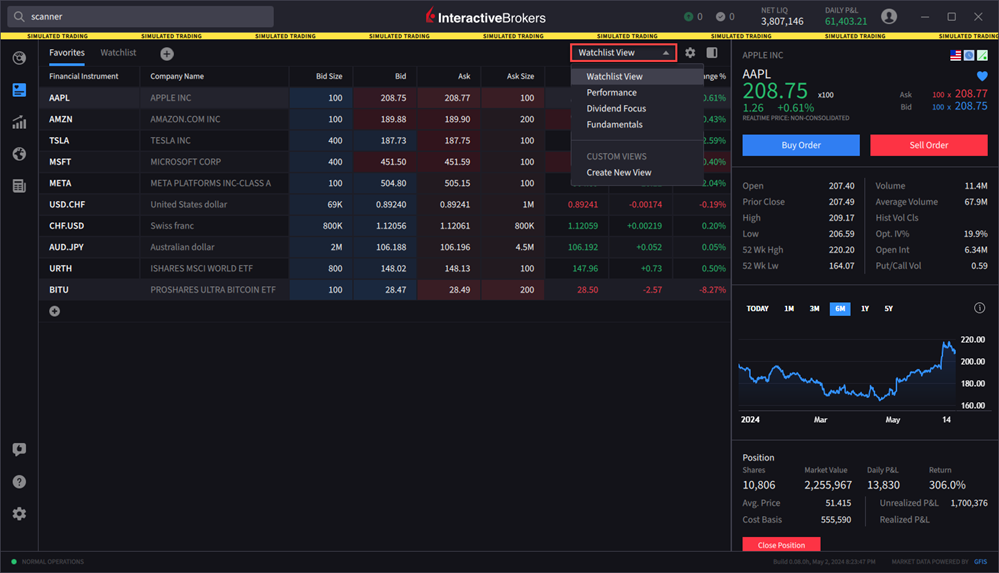Open the bar-chart sidebar icon
Image resolution: width=999 pixels, height=573 pixels.
tap(19, 122)
